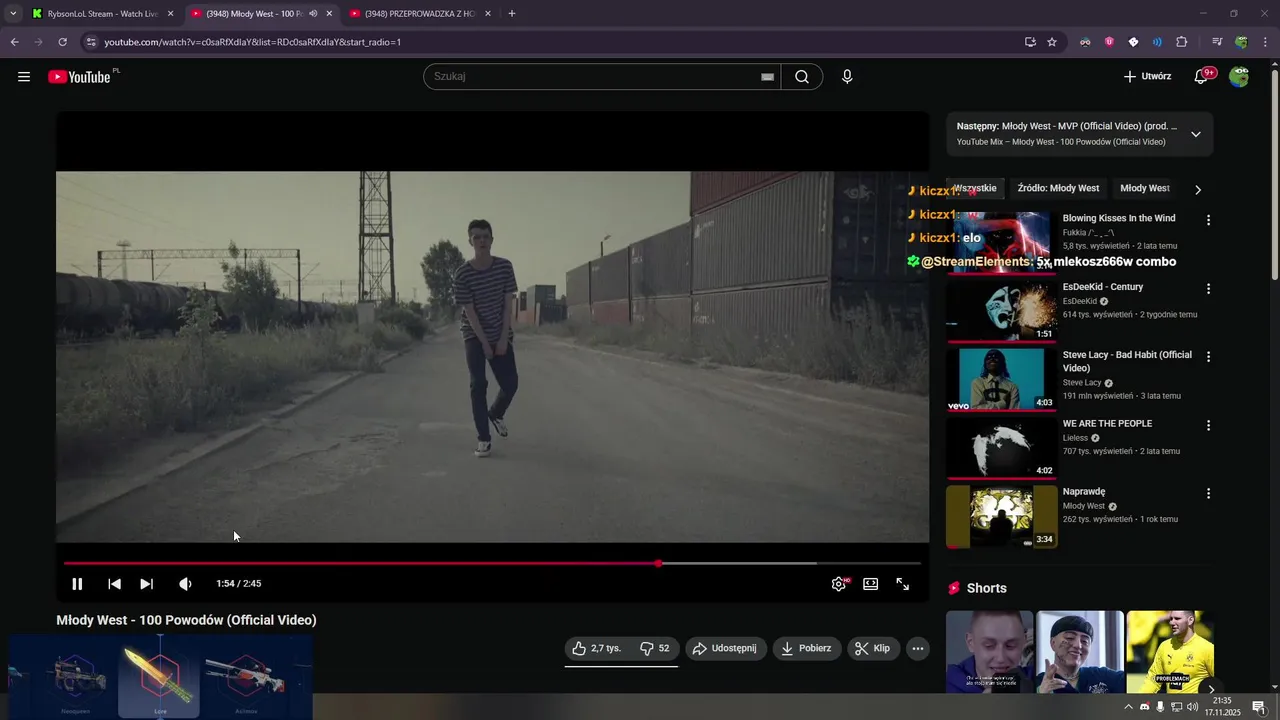Show hidden system tray icons
The image size is (1280, 720).
tap(1129, 707)
